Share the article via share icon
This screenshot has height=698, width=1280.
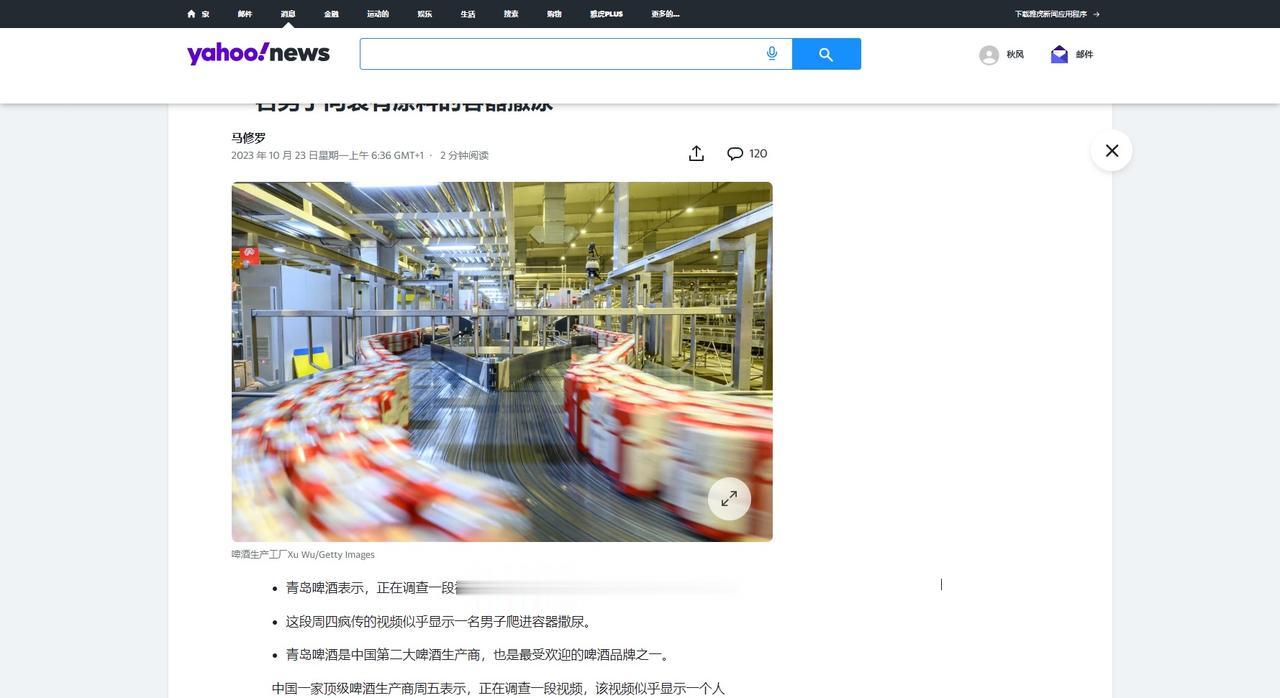(x=696, y=153)
